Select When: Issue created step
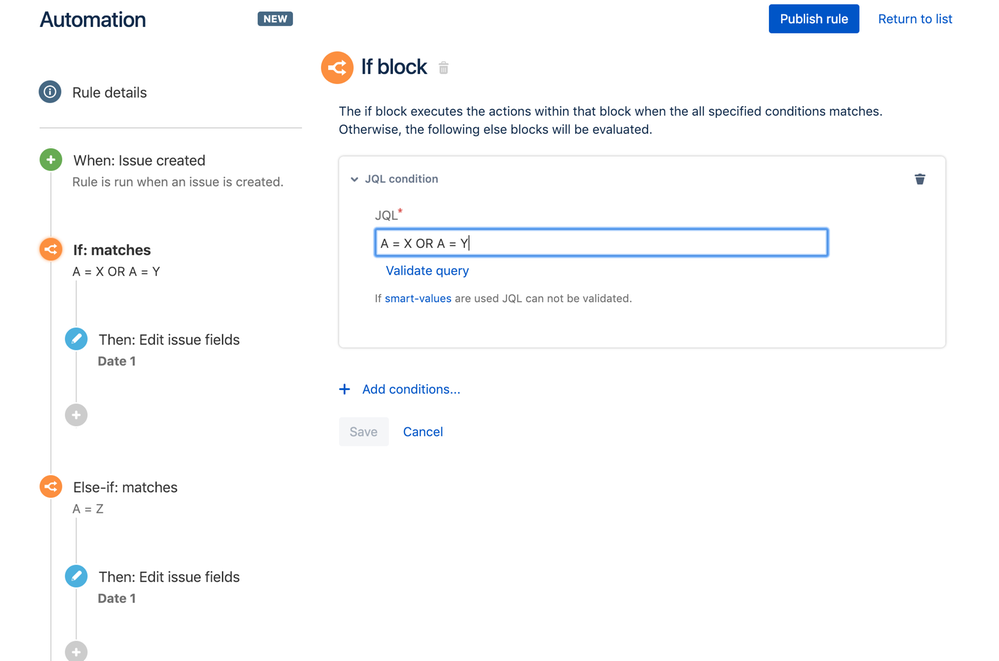The height and width of the screenshot is (661, 999). coord(139,160)
